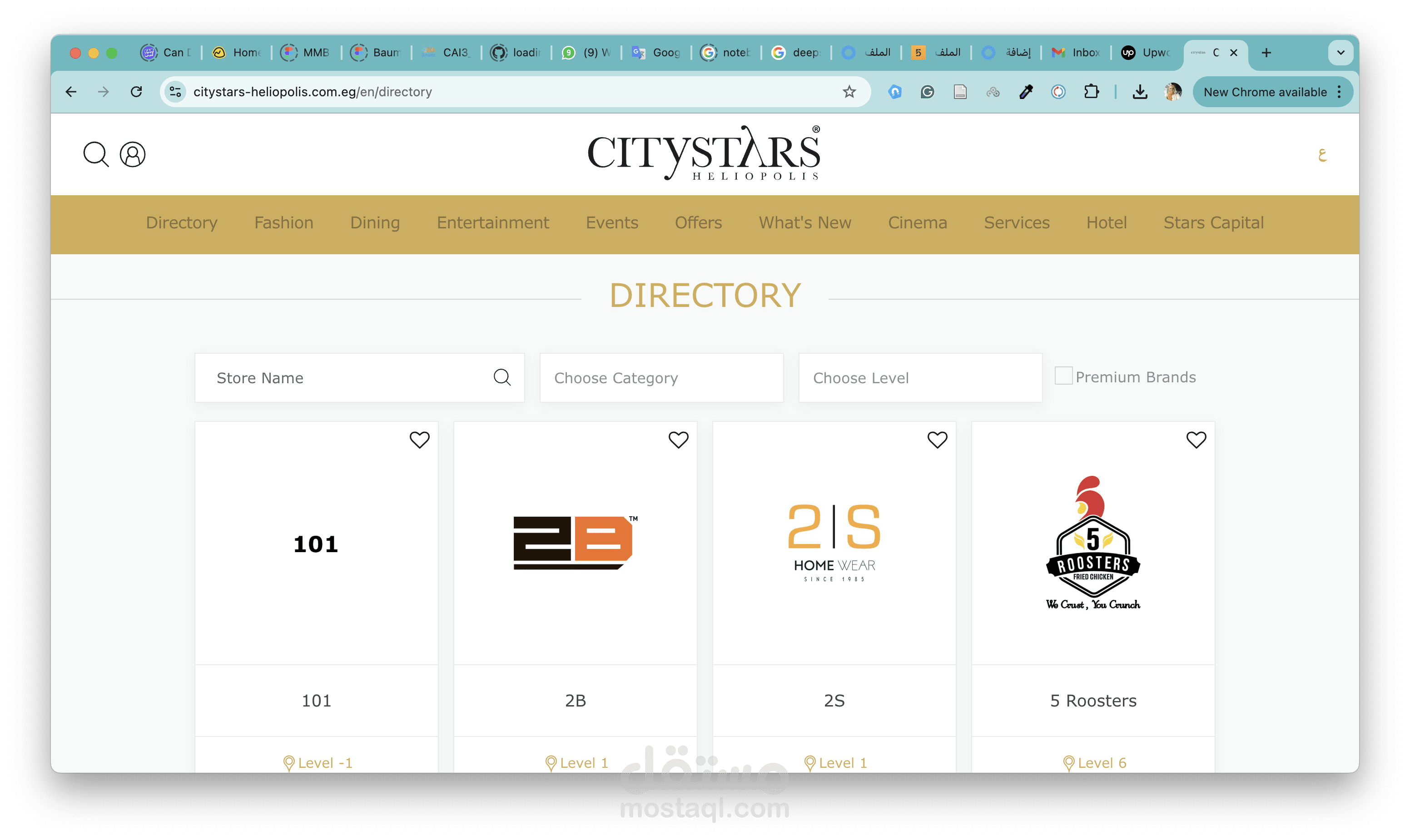The width and height of the screenshot is (1410, 840).
Task: Go back to the previous page
Action: pyautogui.click(x=71, y=92)
